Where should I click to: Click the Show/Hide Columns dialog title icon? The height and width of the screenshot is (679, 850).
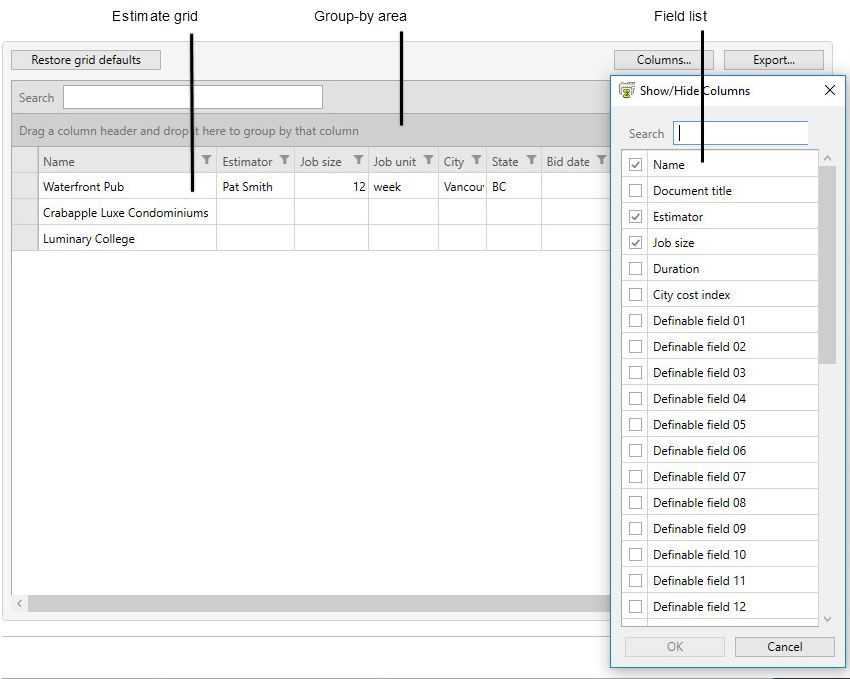[x=627, y=90]
